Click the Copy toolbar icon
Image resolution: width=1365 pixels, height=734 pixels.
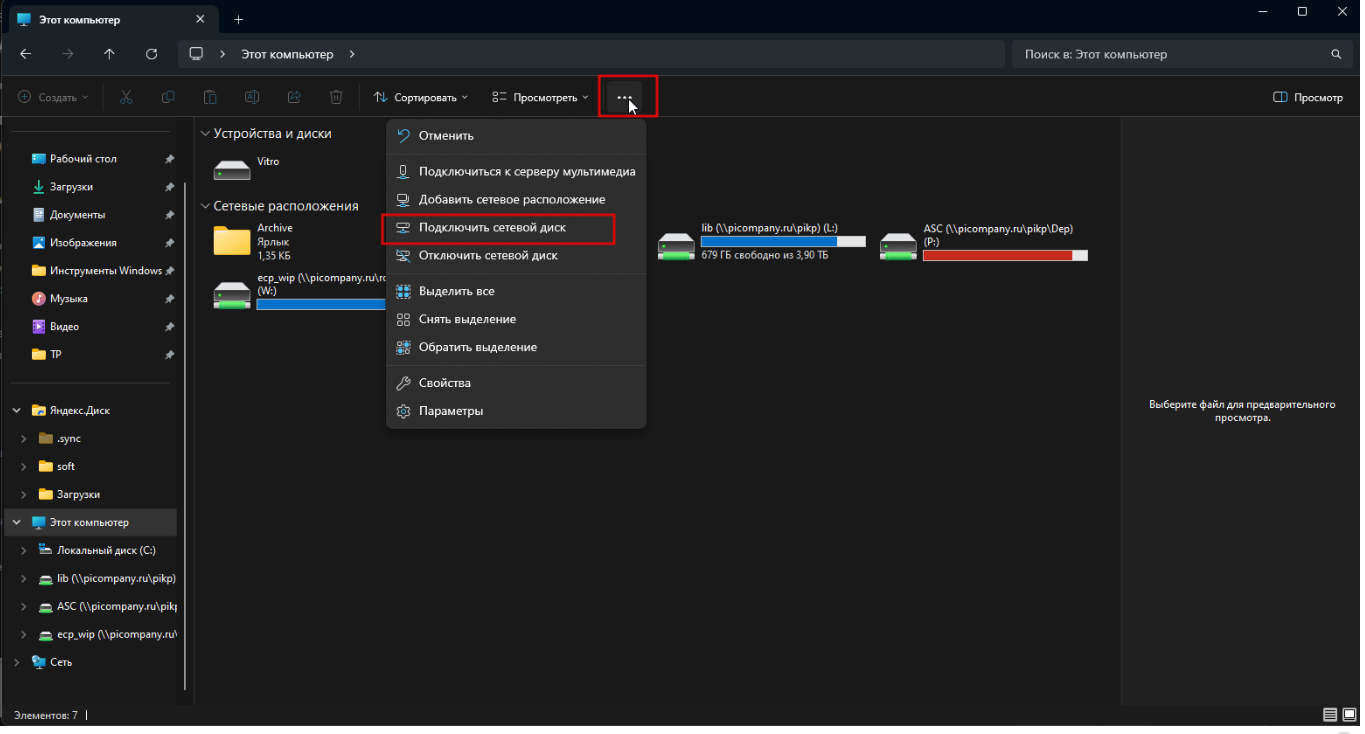168,97
